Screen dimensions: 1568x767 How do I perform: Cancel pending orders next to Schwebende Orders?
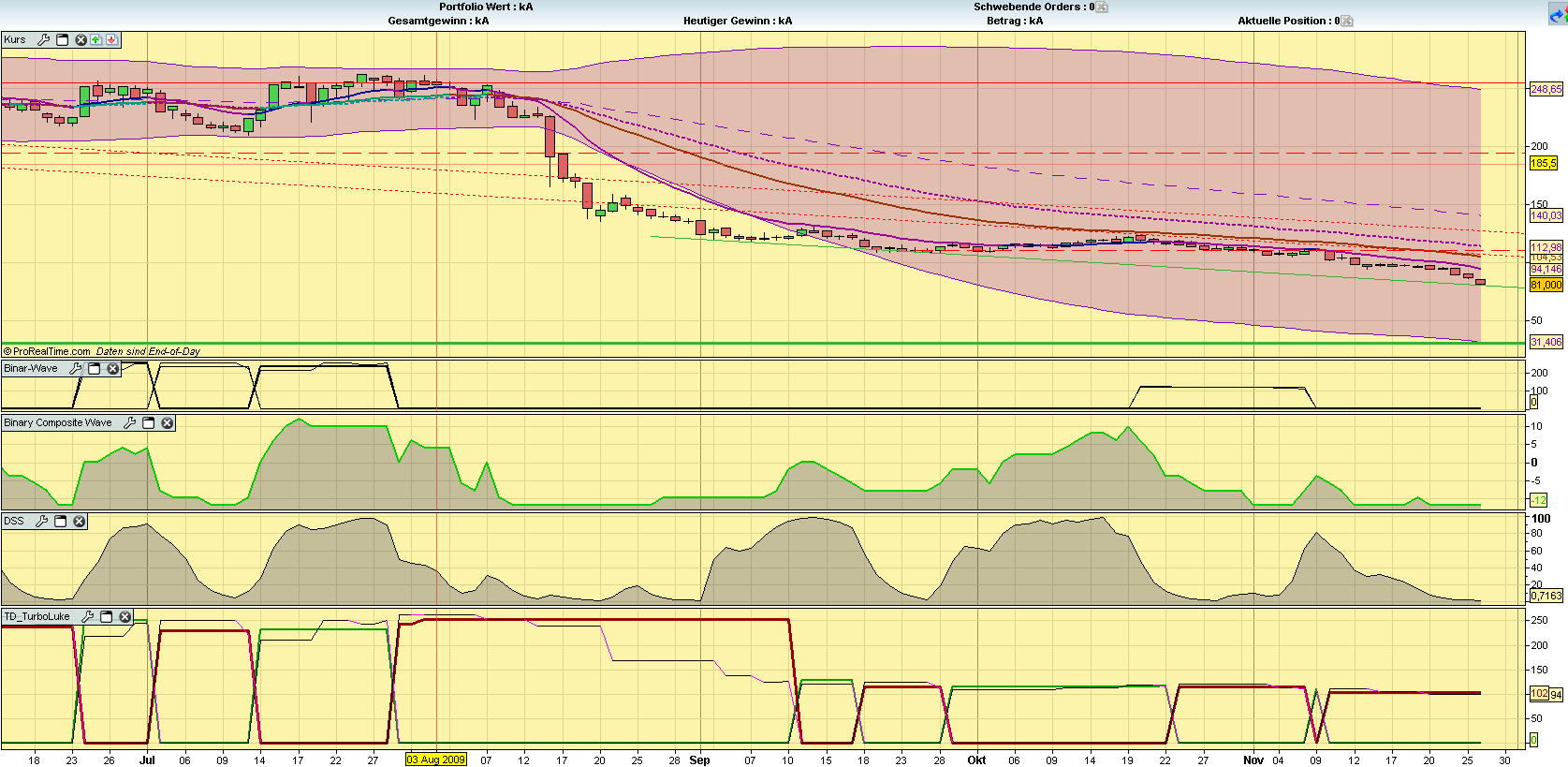pos(1102,7)
